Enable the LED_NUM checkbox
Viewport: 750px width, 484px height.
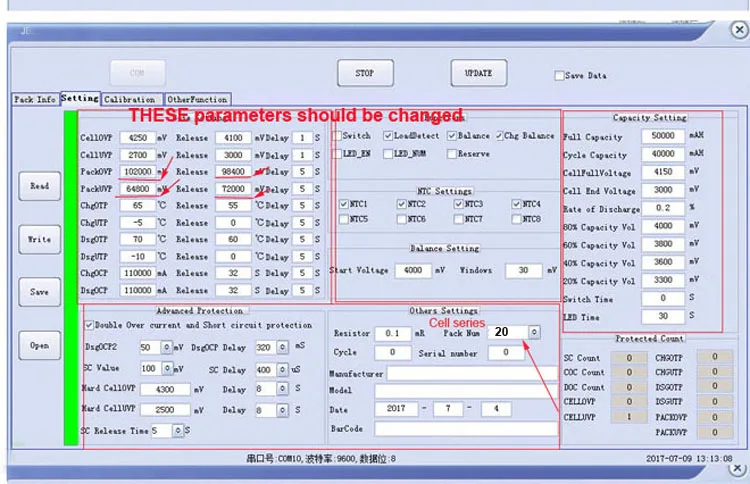tap(388, 154)
